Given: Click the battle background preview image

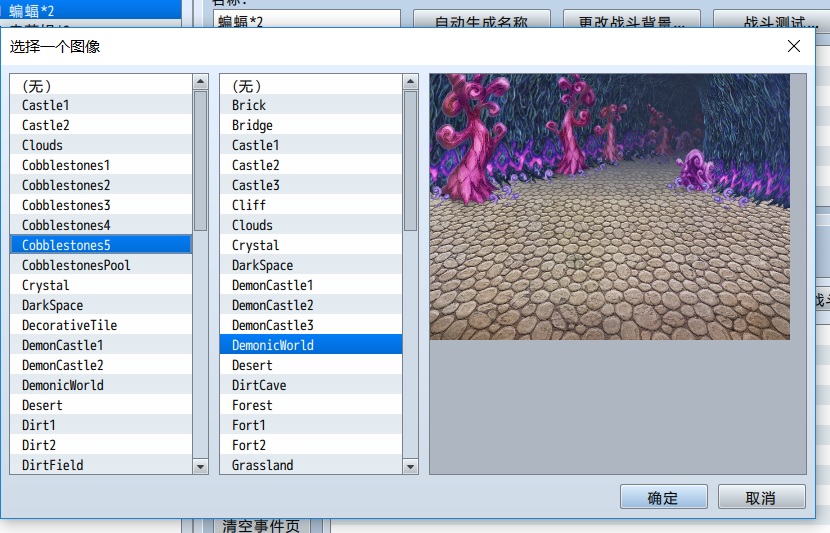Looking at the screenshot, I should click(610, 207).
